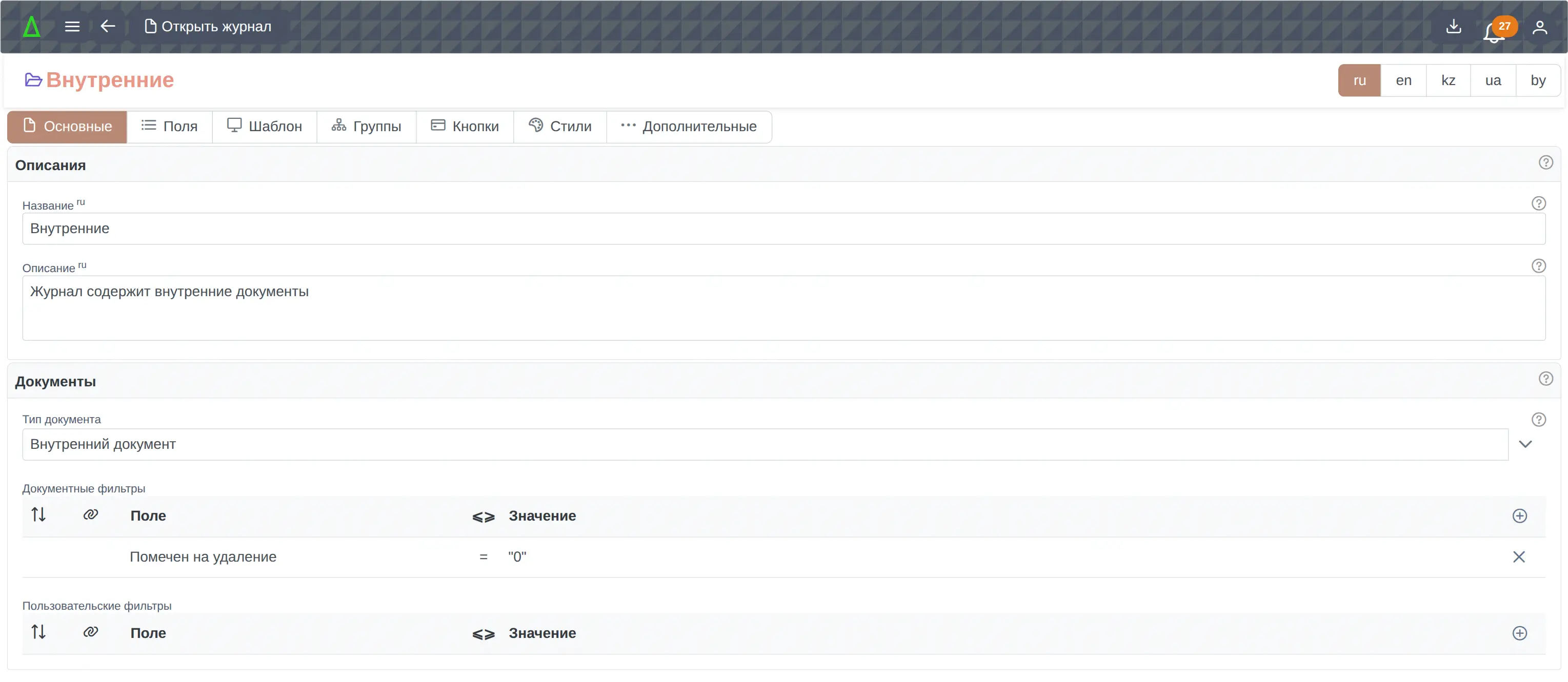Viewport: 1568px width, 682px height.
Task: Click the download icon in header
Action: (x=1453, y=27)
